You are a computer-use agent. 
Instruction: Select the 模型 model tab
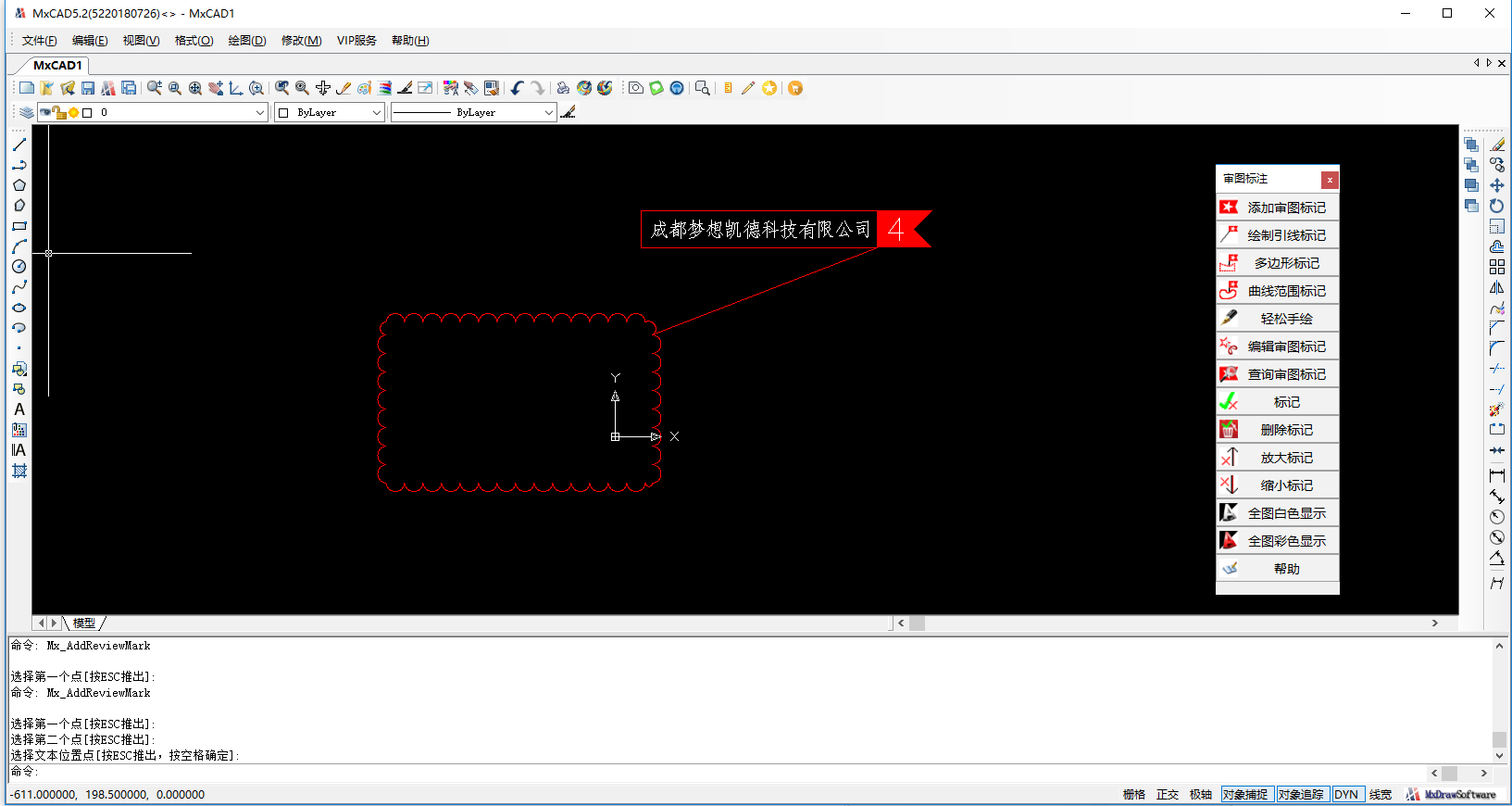pos(84,623)
